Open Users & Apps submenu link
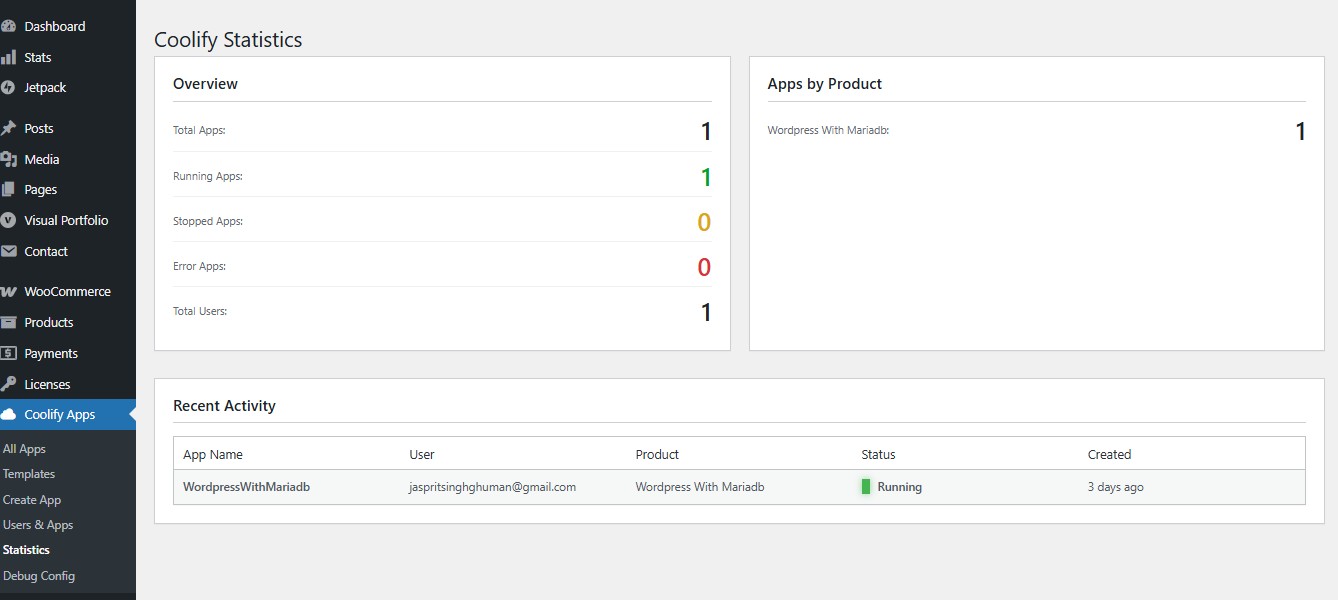1338x600 pixels. pos(38,525)
